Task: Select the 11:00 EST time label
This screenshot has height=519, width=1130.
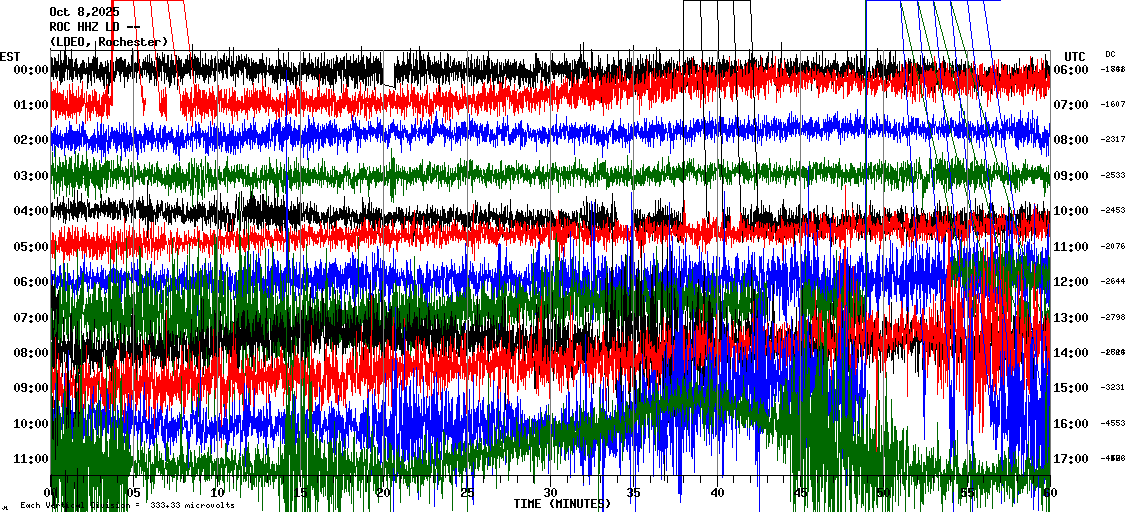Action: [x=31, y=459]
